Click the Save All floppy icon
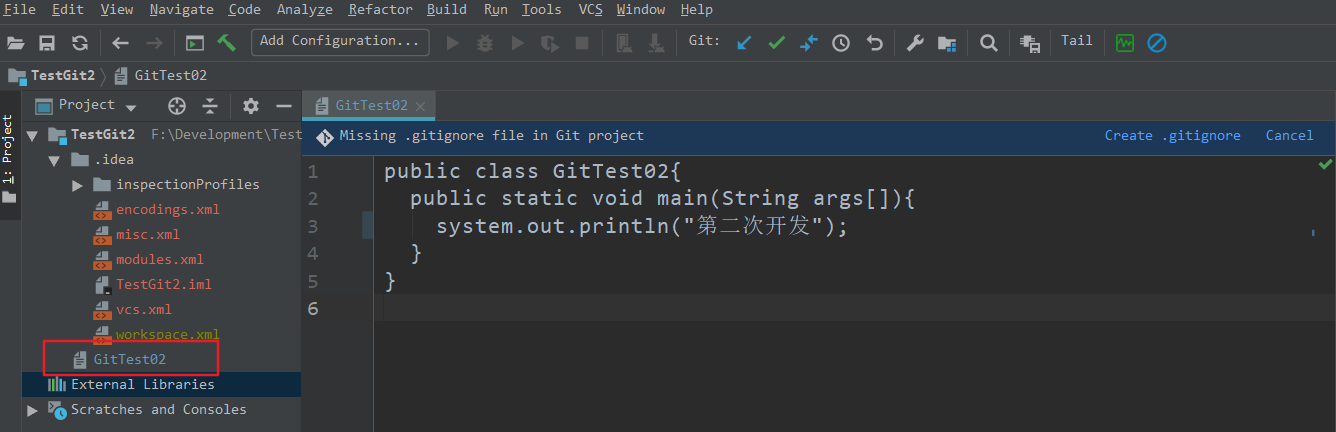 pyautogui.click(x=47, y=43)
